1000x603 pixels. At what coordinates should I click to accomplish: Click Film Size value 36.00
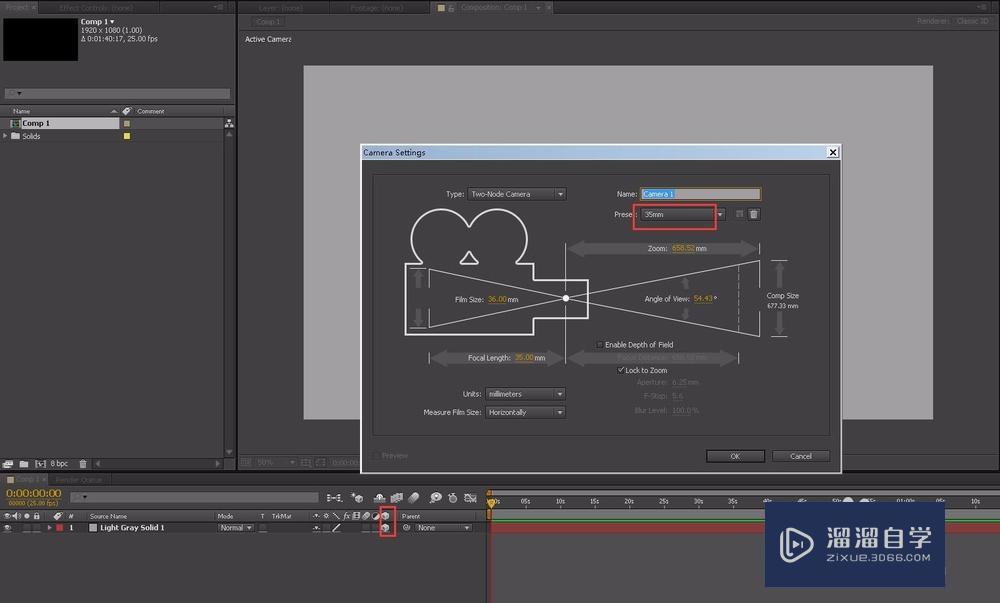(497, 299)
